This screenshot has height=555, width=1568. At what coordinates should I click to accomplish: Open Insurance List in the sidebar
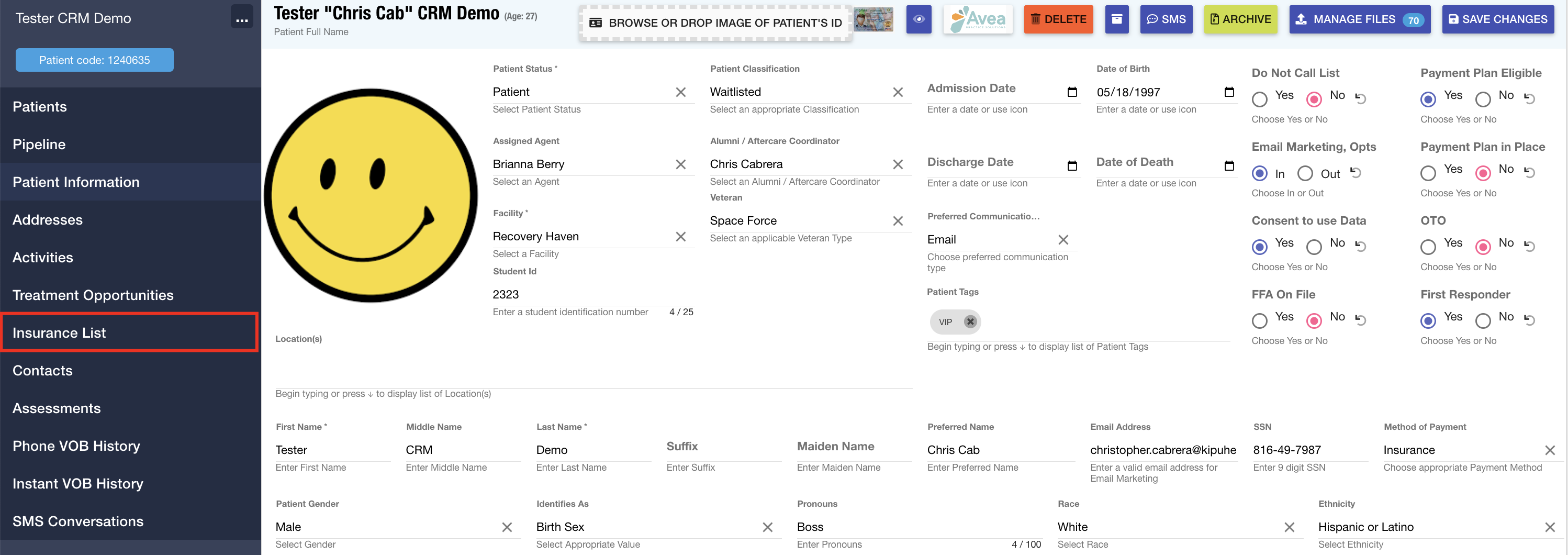point(59,332)
